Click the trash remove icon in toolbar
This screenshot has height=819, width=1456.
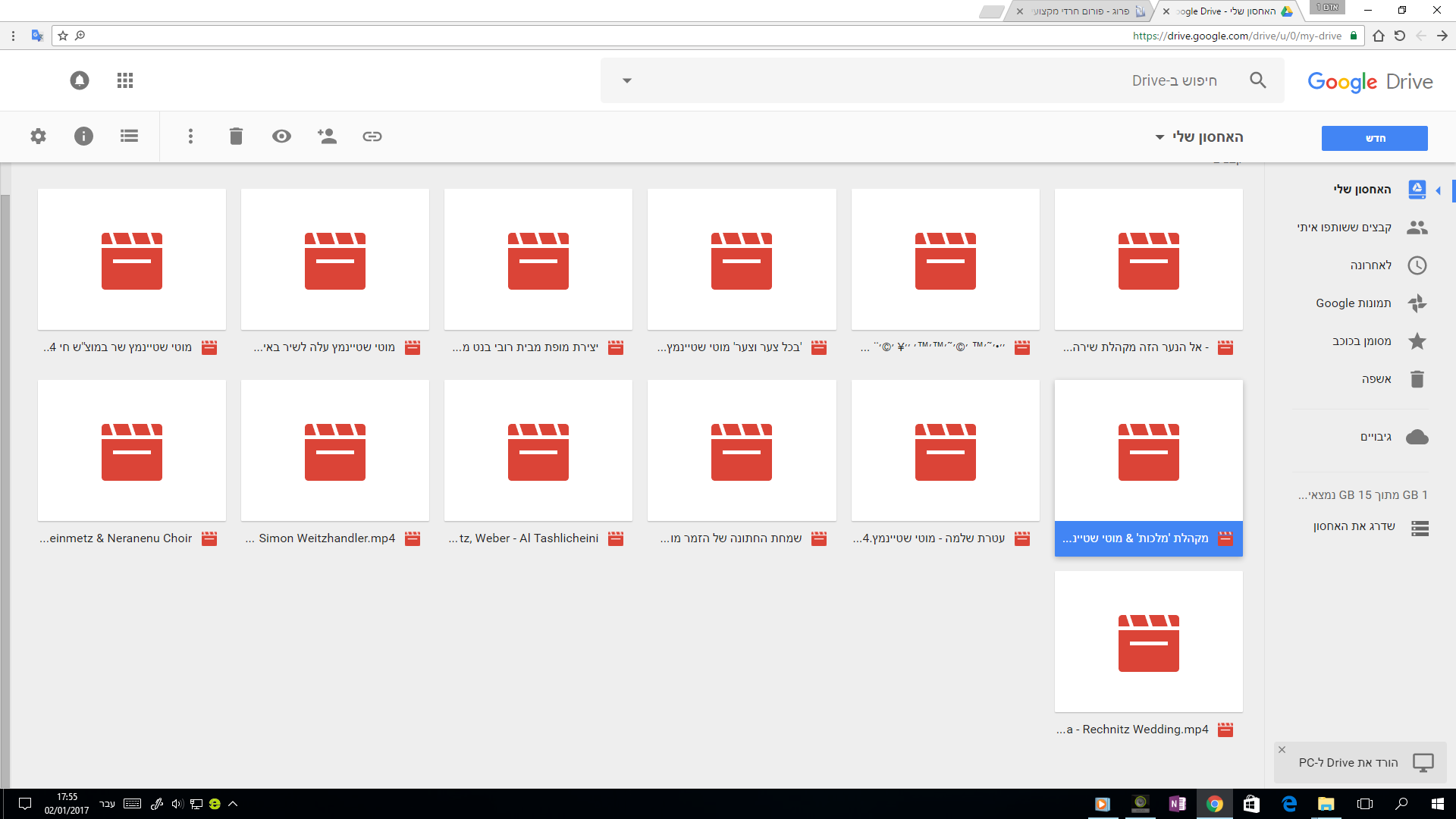[236, 136]
